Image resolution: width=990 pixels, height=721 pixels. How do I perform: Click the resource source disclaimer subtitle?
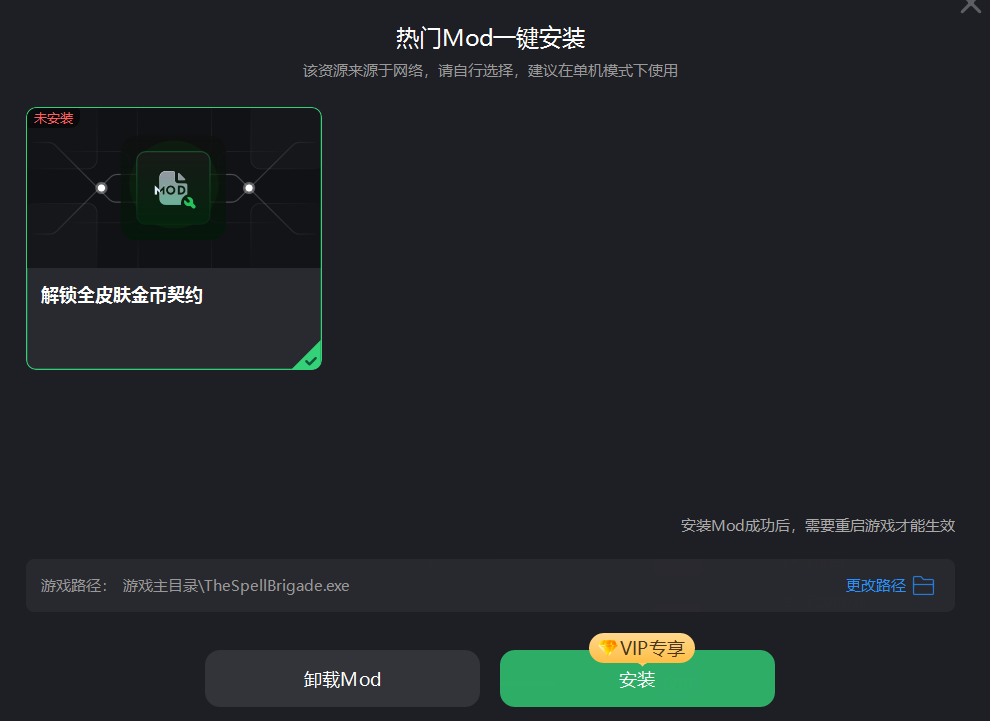point(491,71)
